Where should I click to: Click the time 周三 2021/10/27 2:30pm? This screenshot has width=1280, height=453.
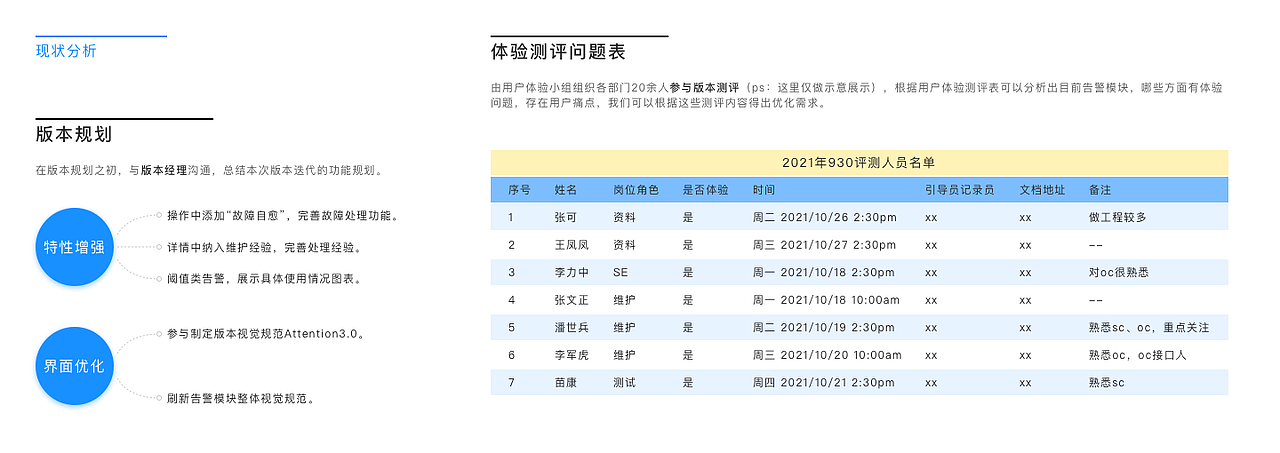point(824,244)
